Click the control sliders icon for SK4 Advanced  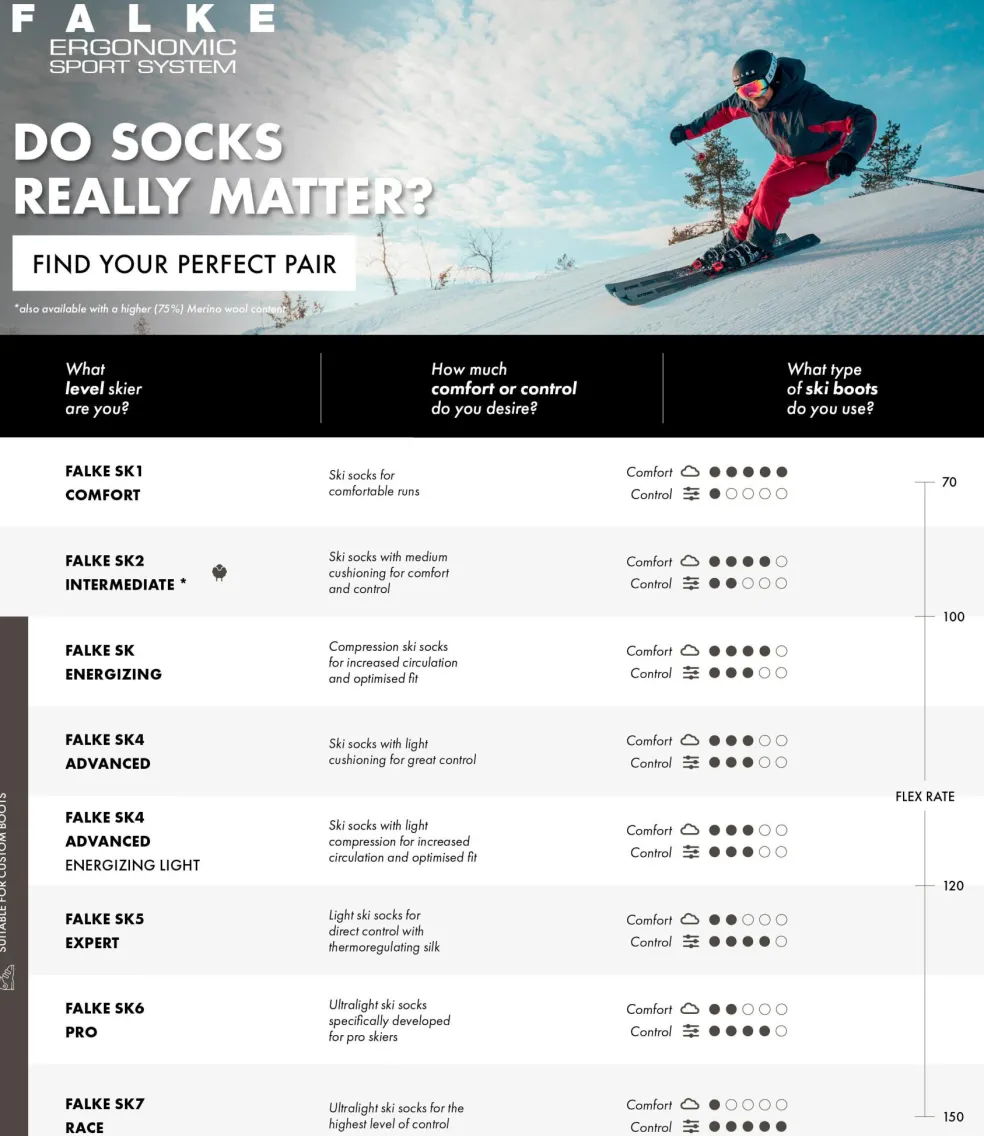[691, 763]
